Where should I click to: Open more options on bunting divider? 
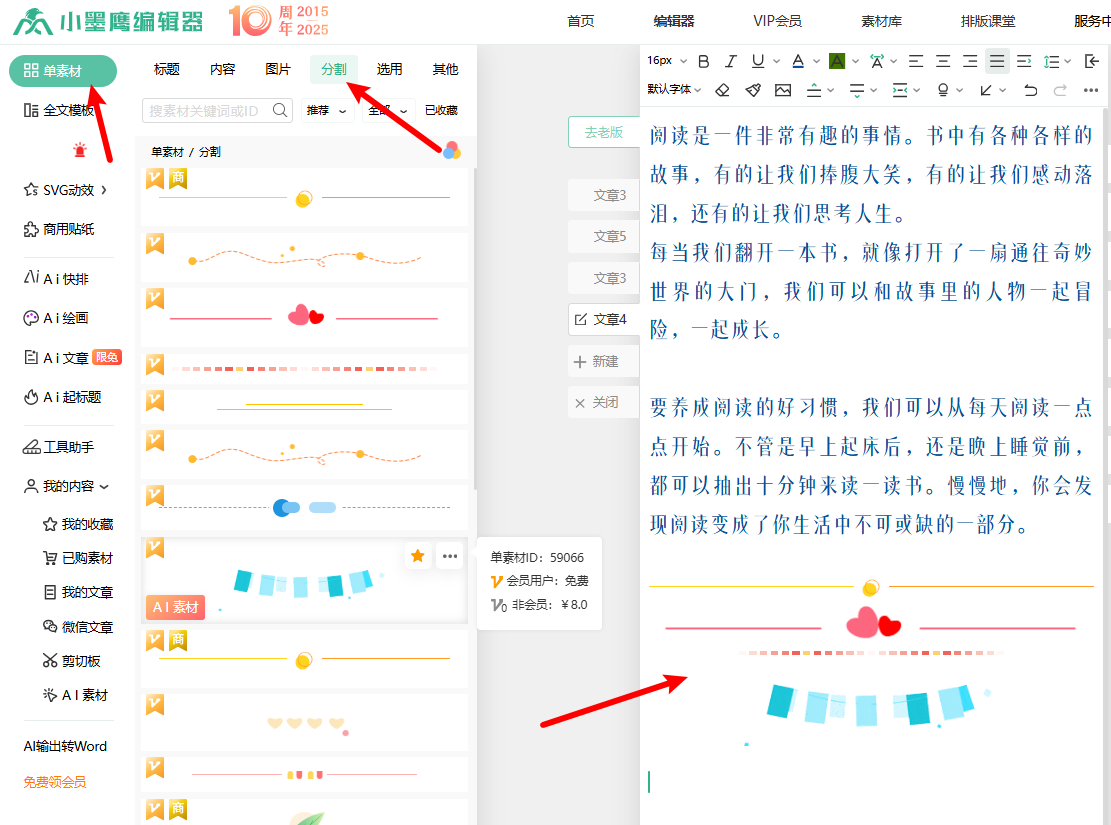pos(450,556)
